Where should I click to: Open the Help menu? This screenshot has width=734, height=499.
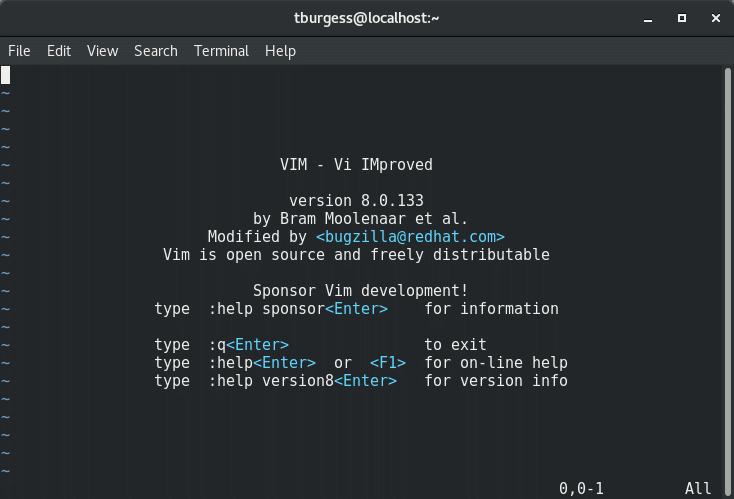[280, 51]
